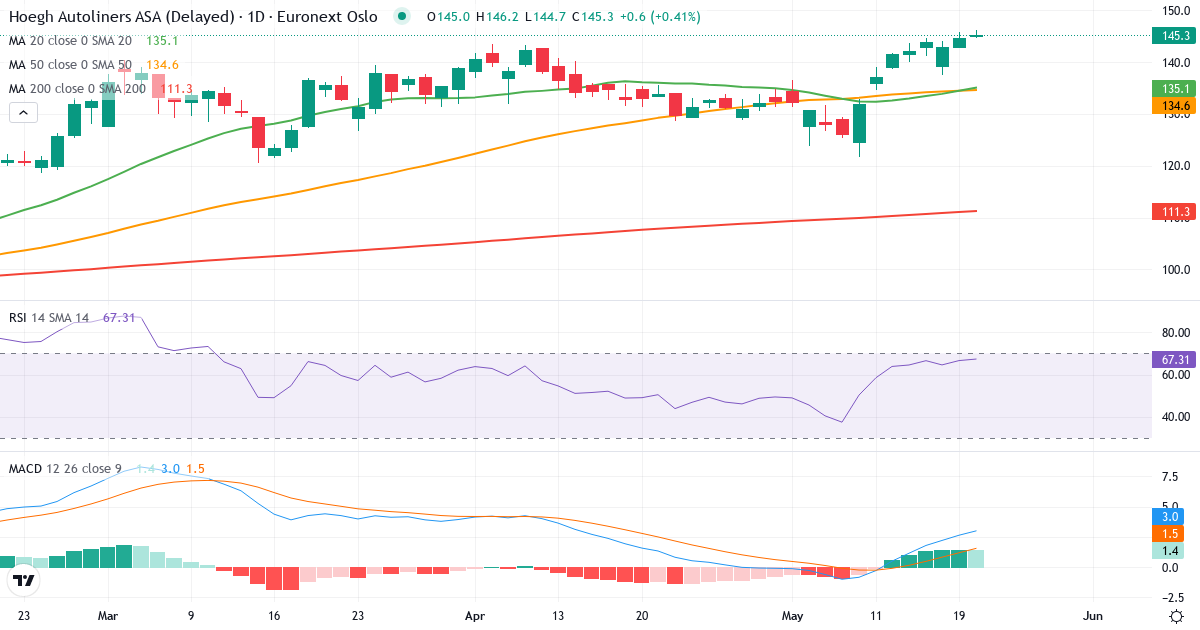Viewport: 1200px width, 630px height.
Task: Click the 19 date label on the time axis
Action: [x=959, y=615]
